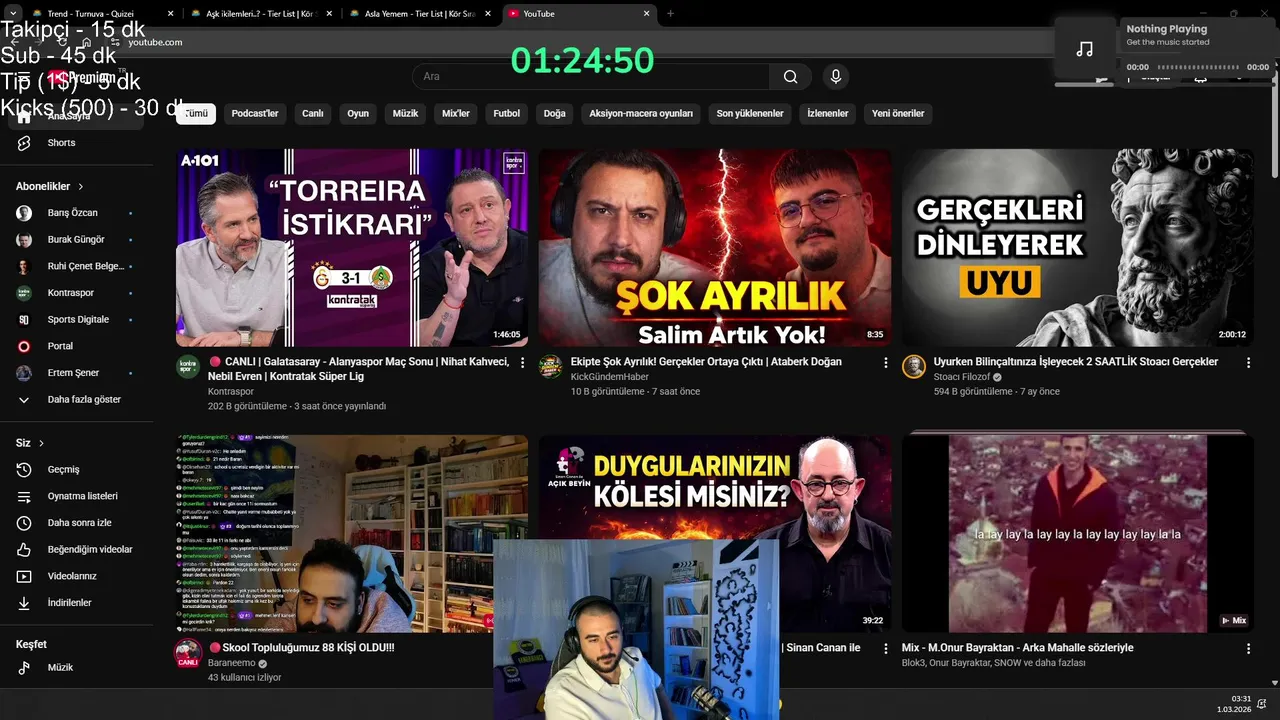Open options menu for M.Onur Bayraktan mix
This screenshot has height=720, width=1280.
point(1248,649)
